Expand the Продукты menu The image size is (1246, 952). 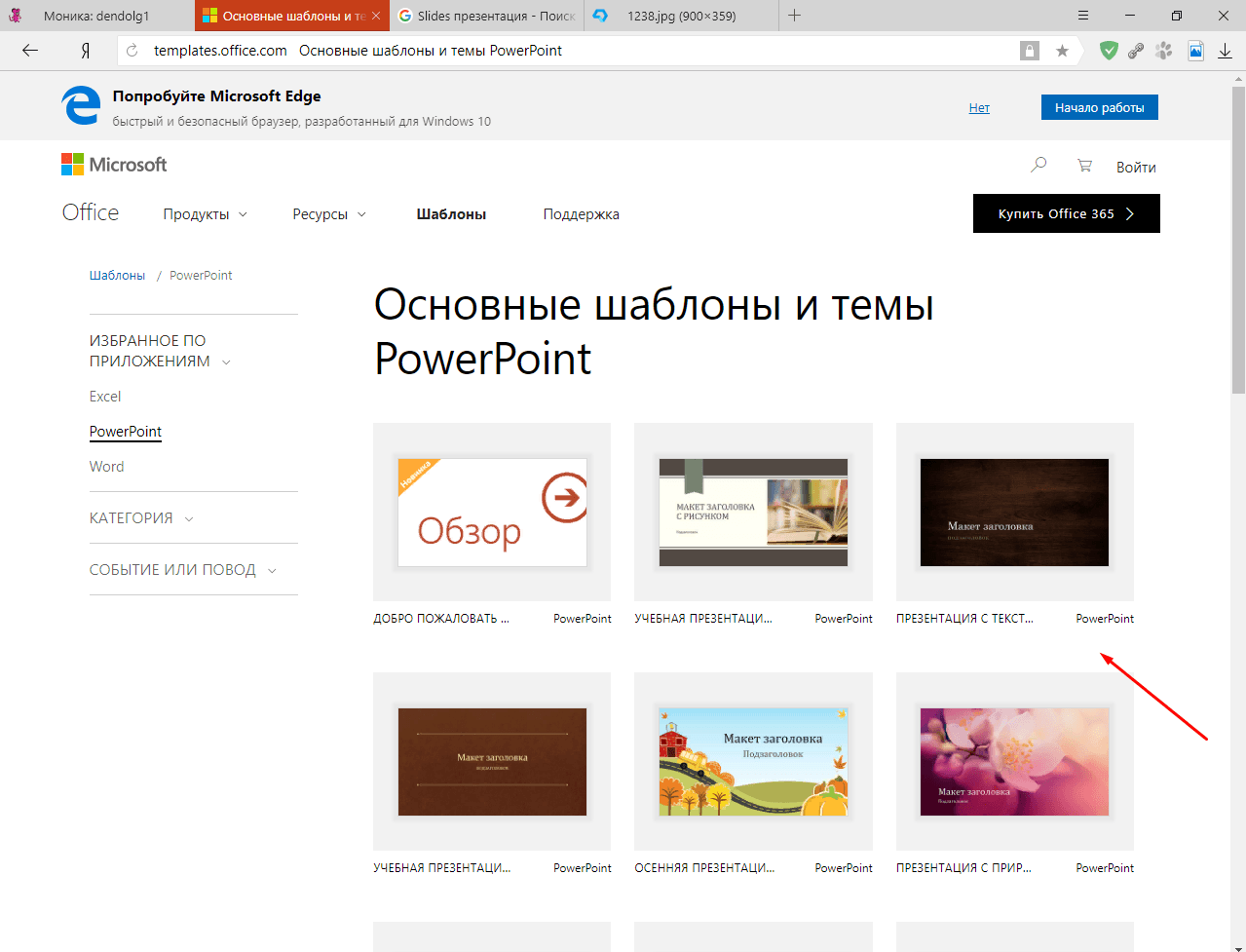point(205,214)
